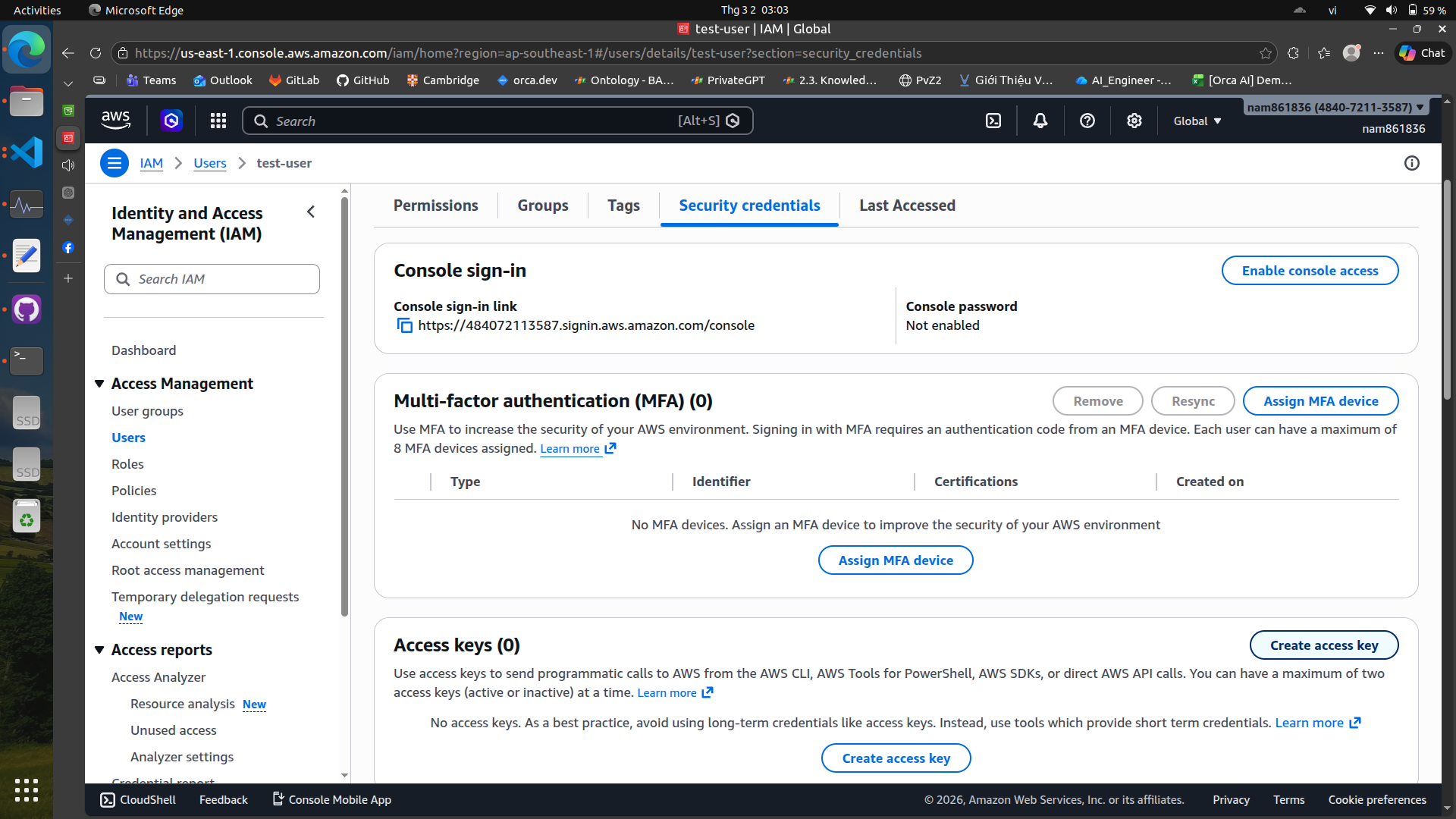Open the help question mark icon
Viewport: 1456px width, 819px height.
[x=1087, y=121]
